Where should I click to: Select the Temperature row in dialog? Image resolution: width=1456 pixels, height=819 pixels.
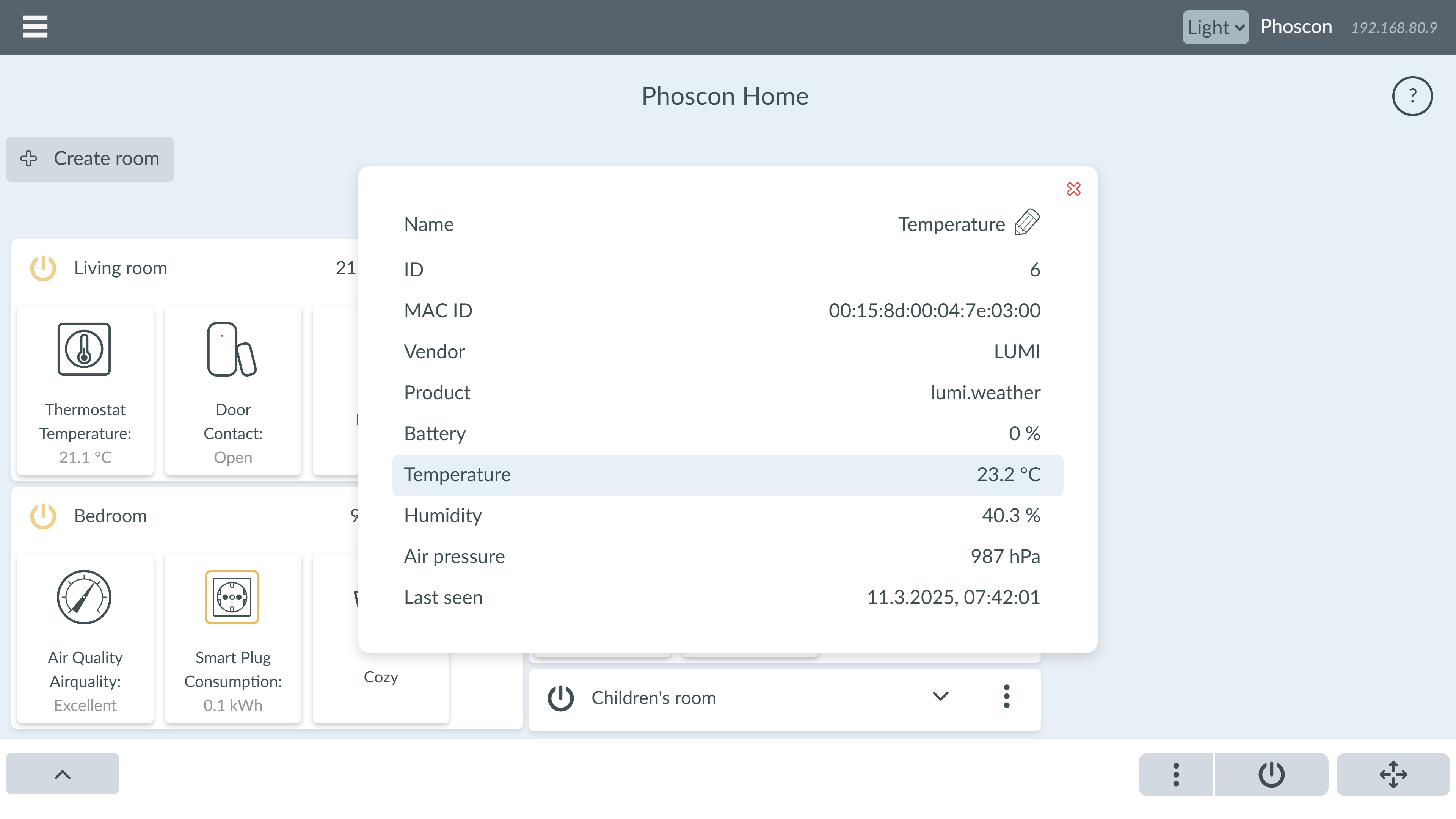[x=728, y=475]
